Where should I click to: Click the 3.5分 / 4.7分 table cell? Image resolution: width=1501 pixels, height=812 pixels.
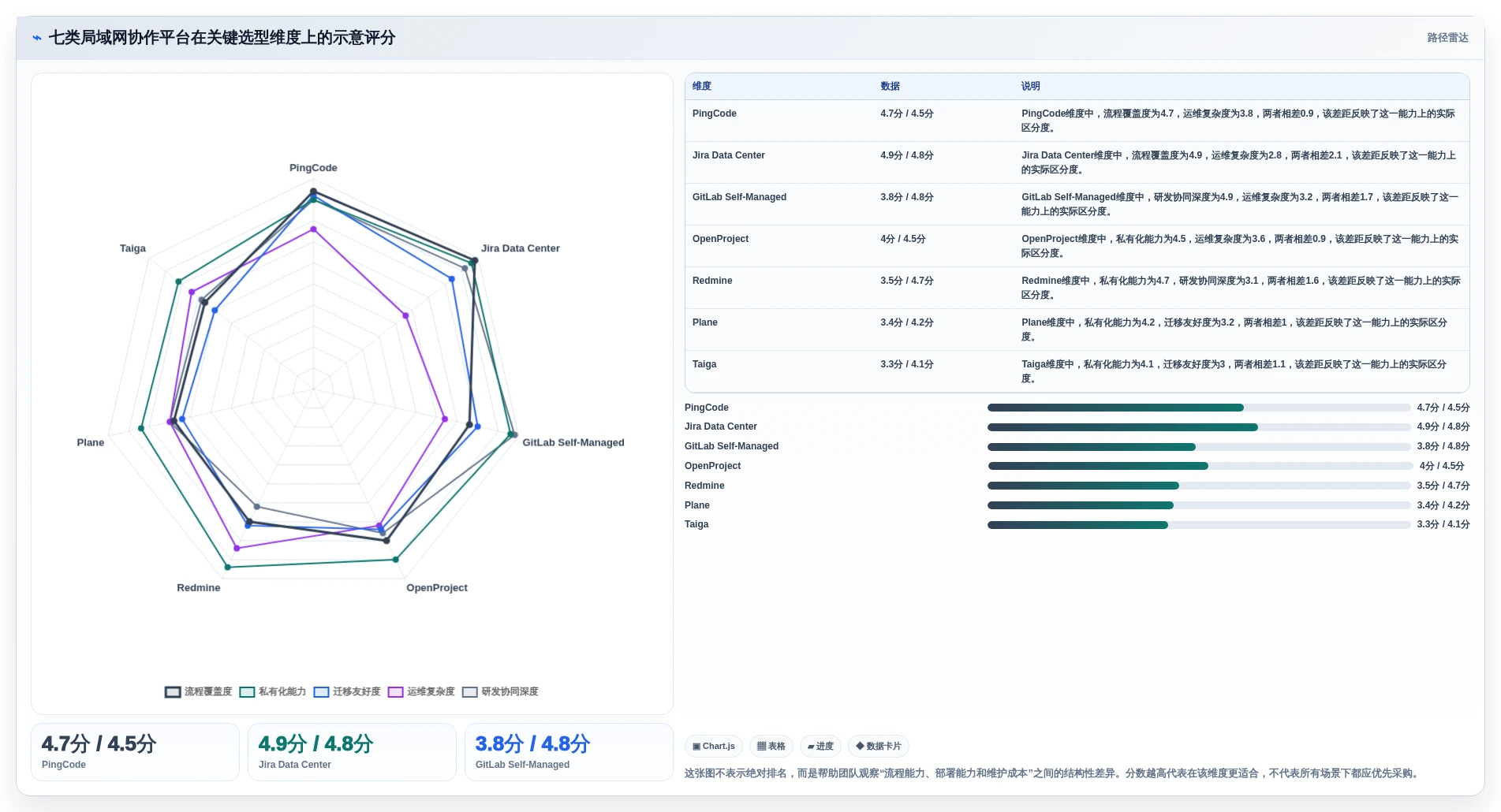tap(907, 281)
